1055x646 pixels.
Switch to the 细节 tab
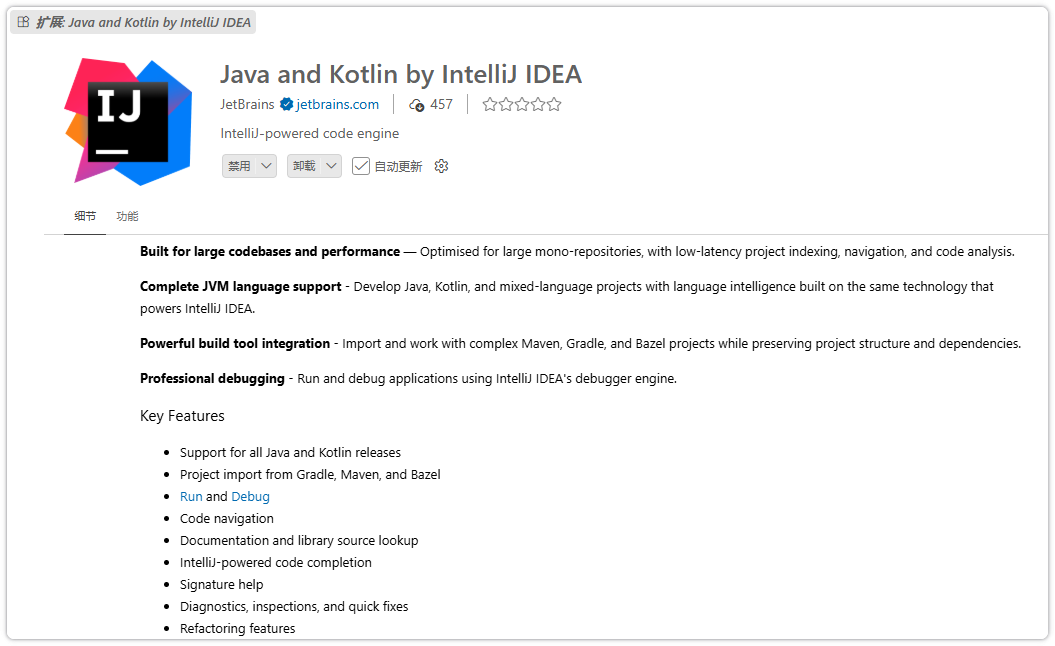(85, 216)
